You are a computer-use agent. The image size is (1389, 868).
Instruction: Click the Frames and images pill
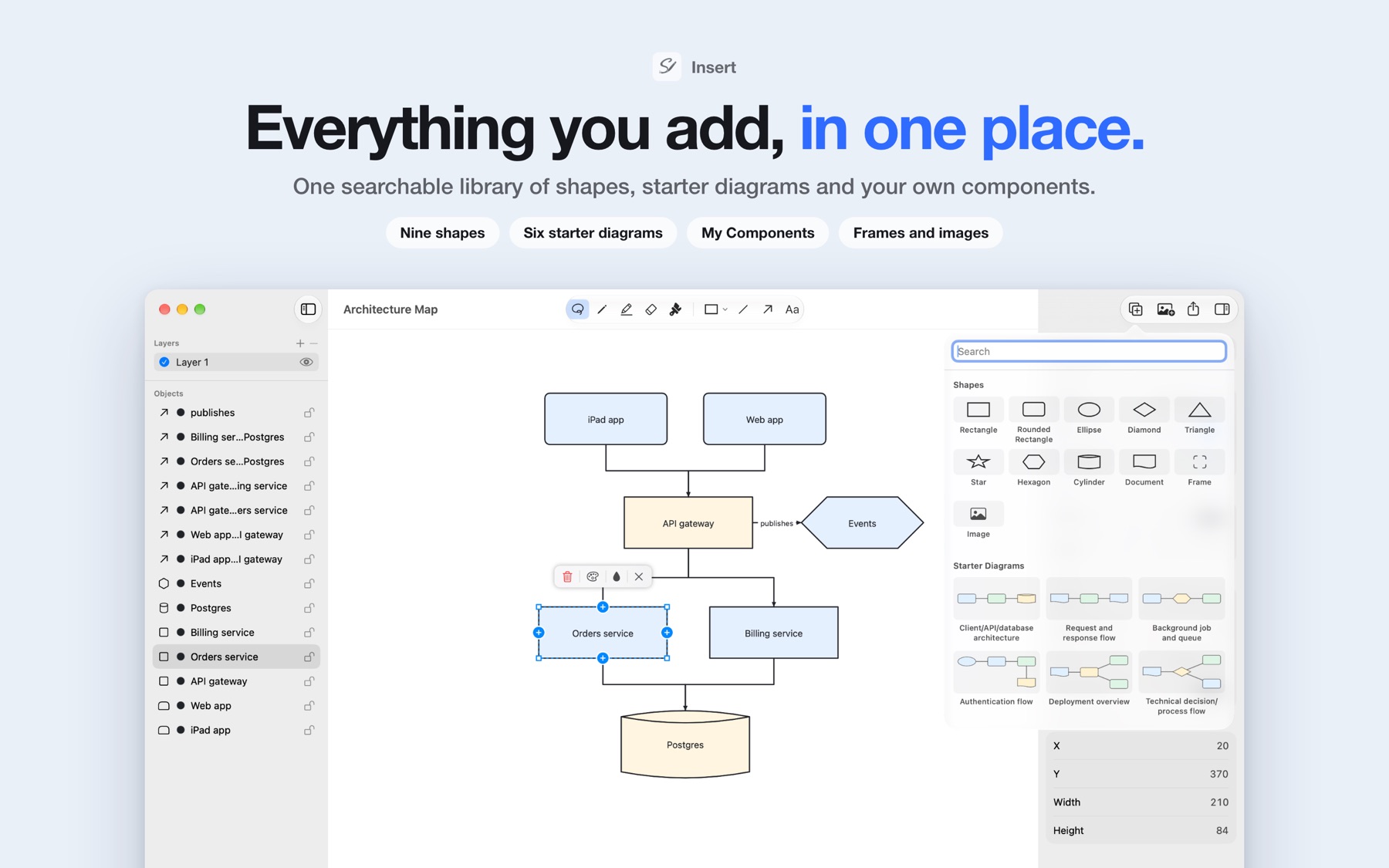[921, 233]
